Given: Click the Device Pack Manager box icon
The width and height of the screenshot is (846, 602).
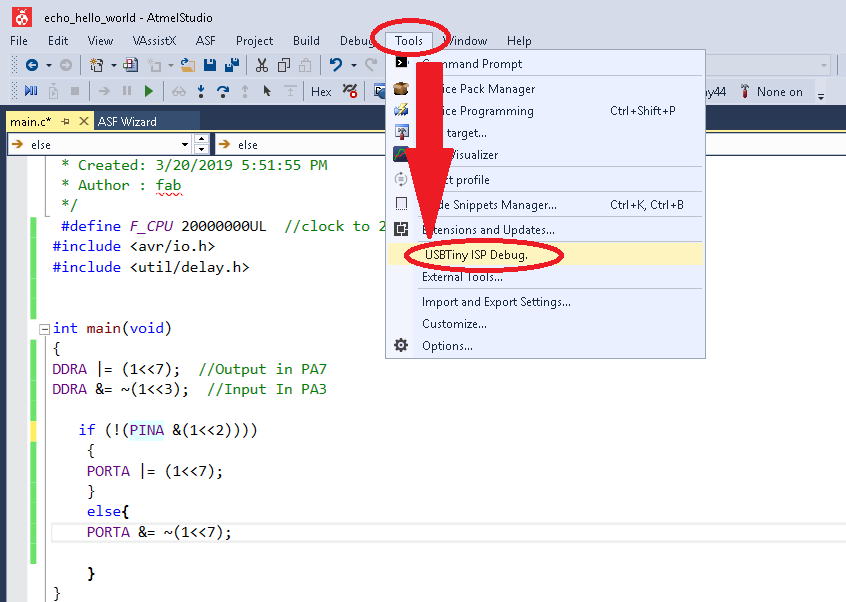Looking at the screenshot, I should pyautogui.click(x=401, y=88).
